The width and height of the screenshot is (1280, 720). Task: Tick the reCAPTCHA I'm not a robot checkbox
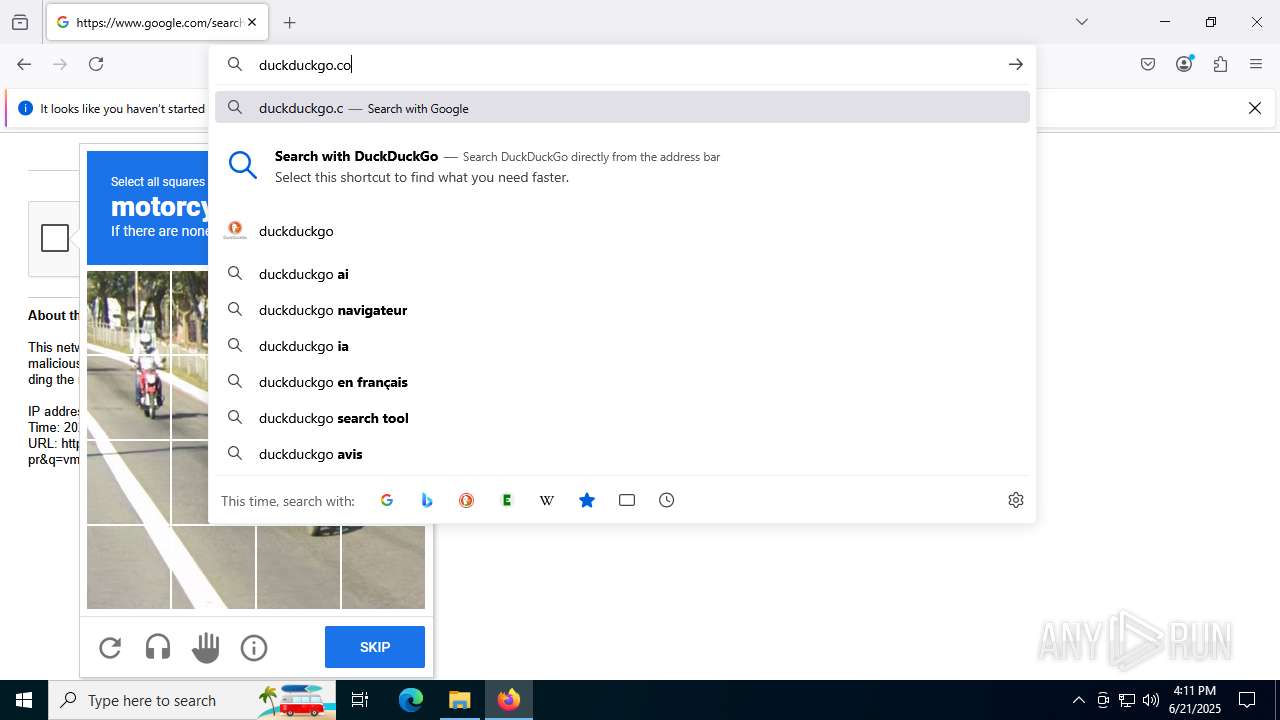coord(55,238)
